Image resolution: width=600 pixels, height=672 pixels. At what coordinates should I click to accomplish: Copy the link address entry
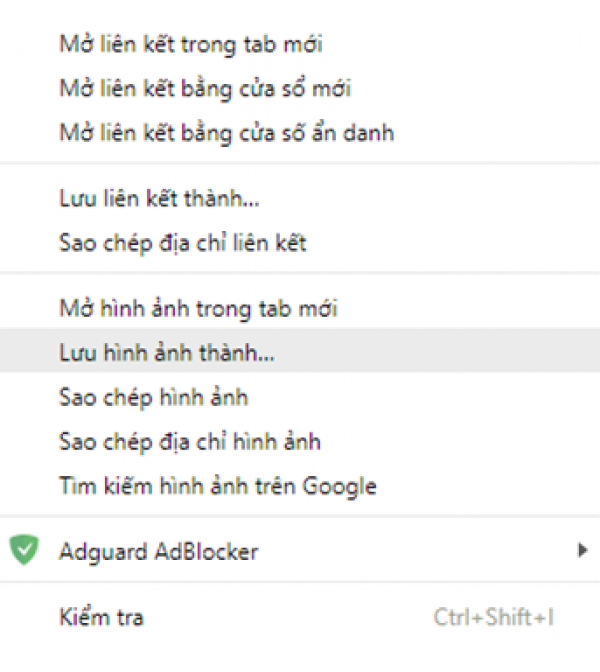[182, 242]
